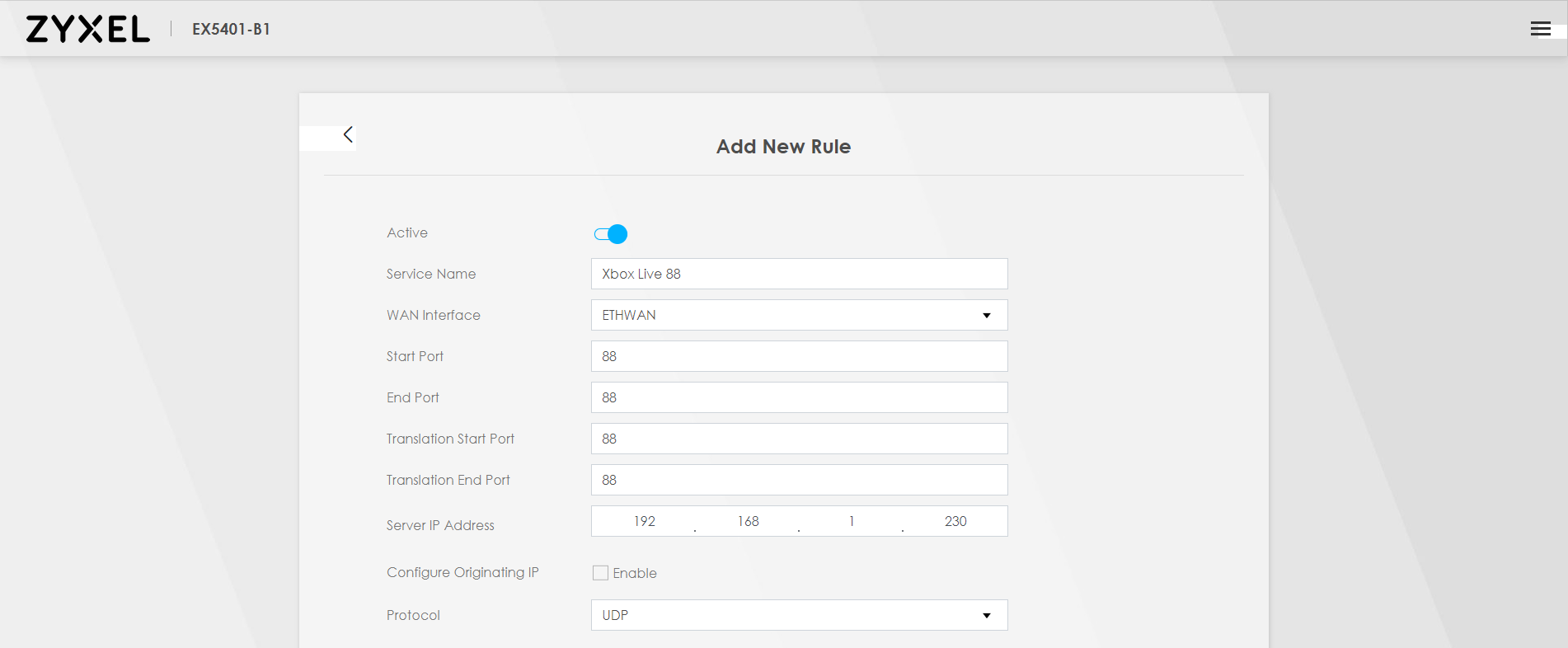Select the End Port input field
Screen dimensions: 1568x648
click(x=798, y=397)
